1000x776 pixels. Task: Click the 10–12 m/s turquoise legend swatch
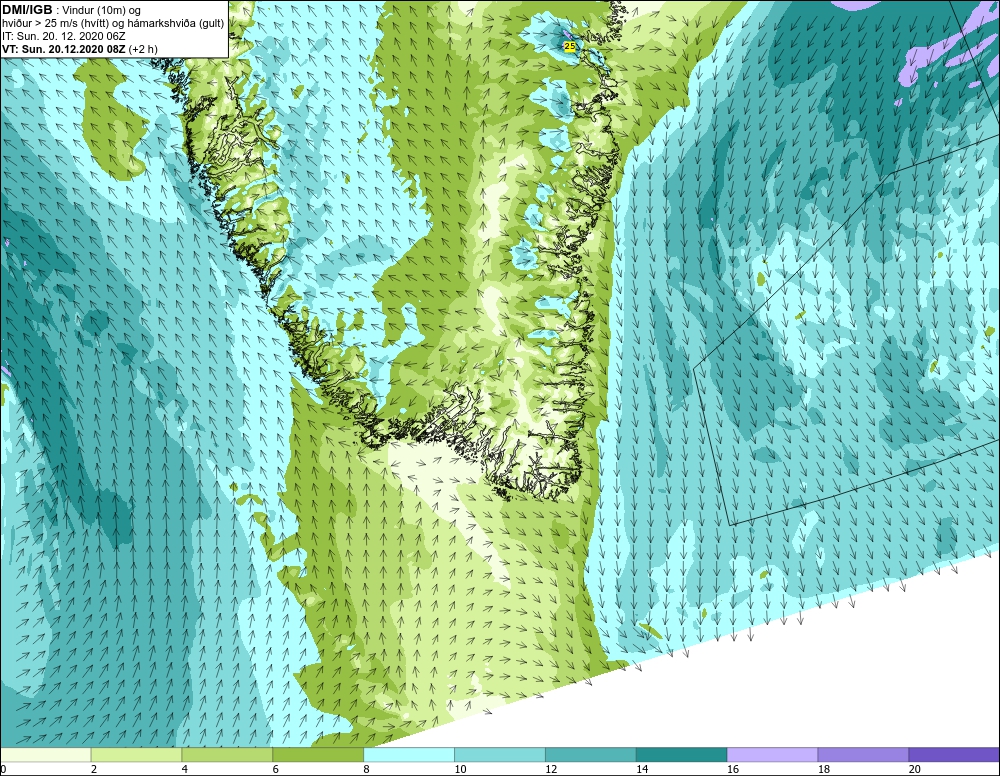tap(500, 755)
